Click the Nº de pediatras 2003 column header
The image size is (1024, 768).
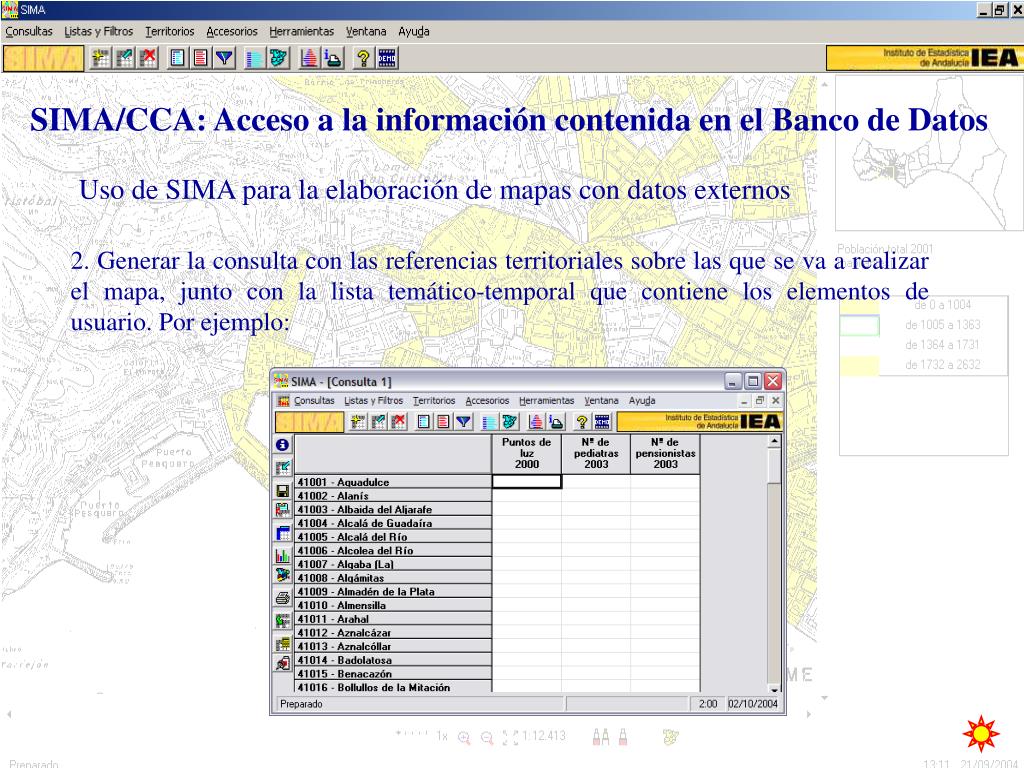click(596, 453)
